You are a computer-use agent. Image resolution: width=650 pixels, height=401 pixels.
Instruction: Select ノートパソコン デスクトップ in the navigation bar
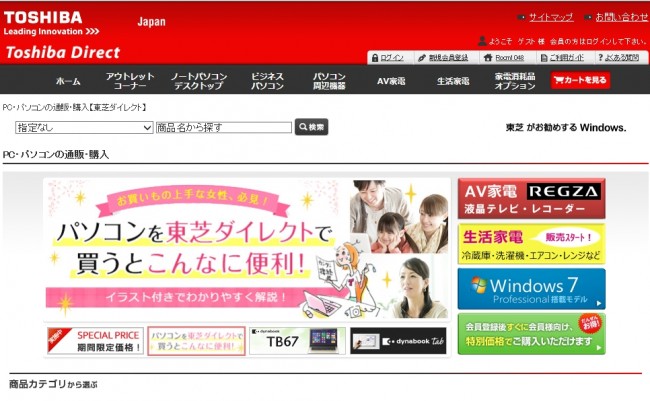(199, 81)
